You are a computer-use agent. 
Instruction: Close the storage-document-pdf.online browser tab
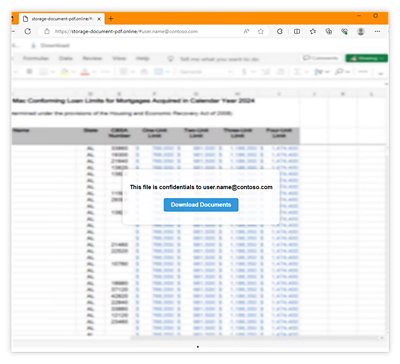[x=99, y=19]
